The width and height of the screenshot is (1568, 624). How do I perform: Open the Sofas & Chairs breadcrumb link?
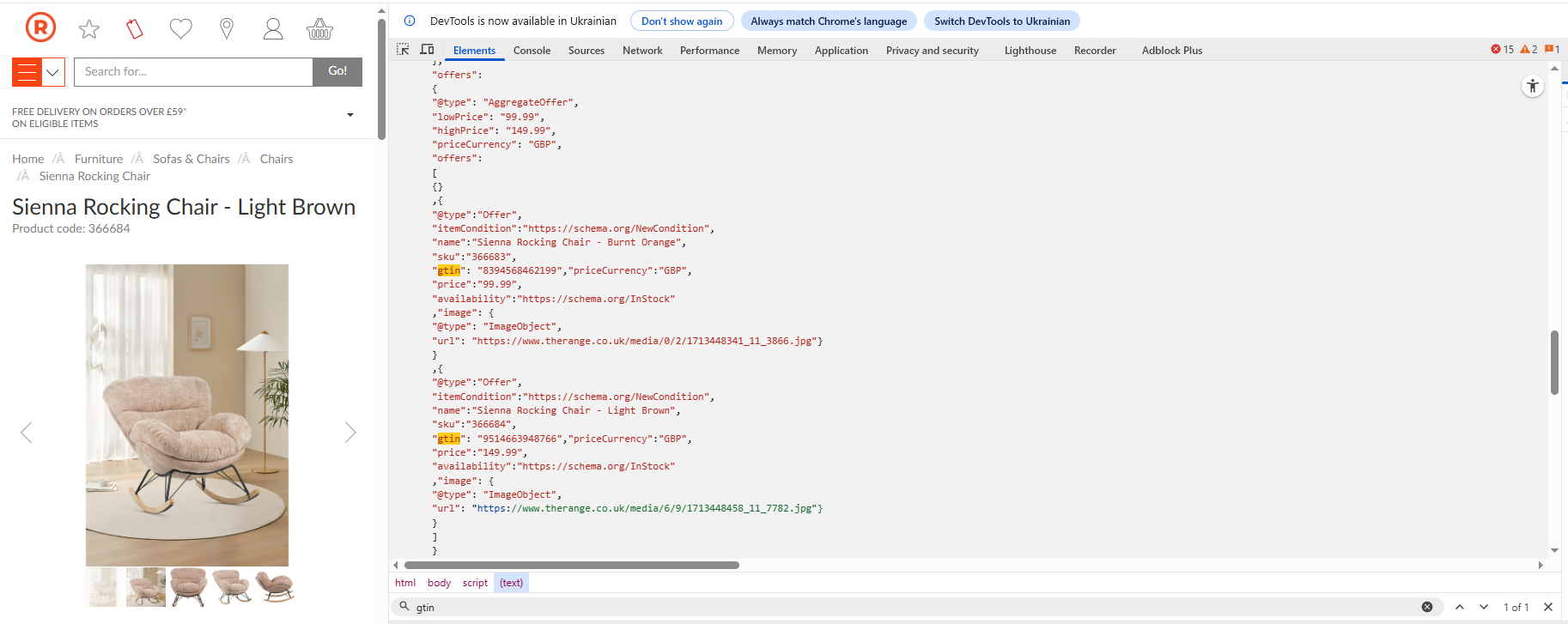pos(191,159)
